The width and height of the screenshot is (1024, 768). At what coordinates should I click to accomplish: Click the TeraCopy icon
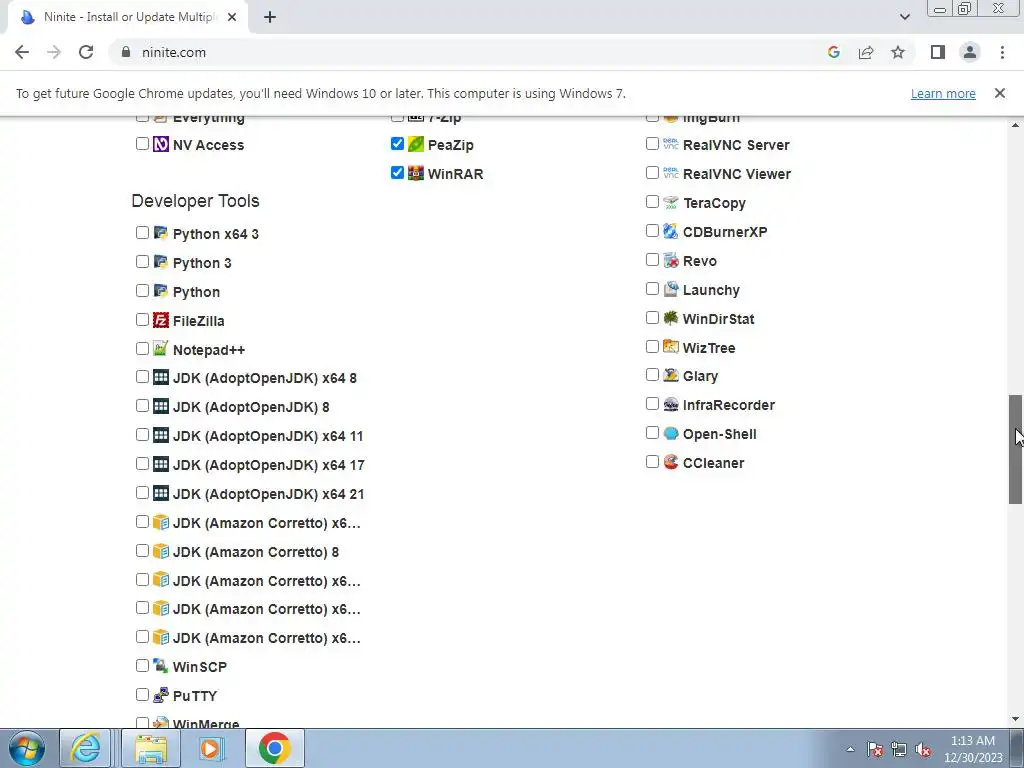click(x=671, y=202)
